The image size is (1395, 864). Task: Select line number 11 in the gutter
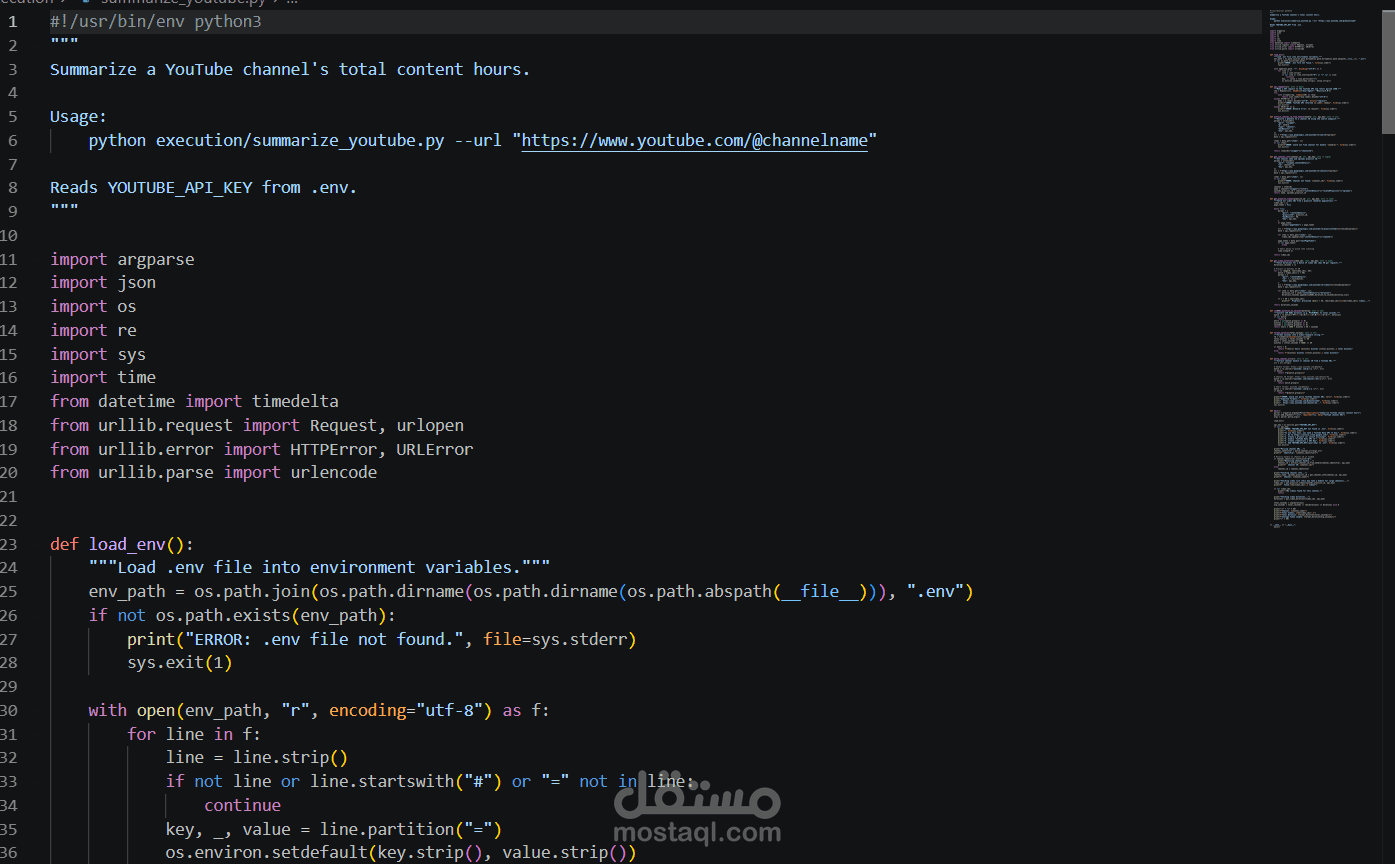point(10,259)
